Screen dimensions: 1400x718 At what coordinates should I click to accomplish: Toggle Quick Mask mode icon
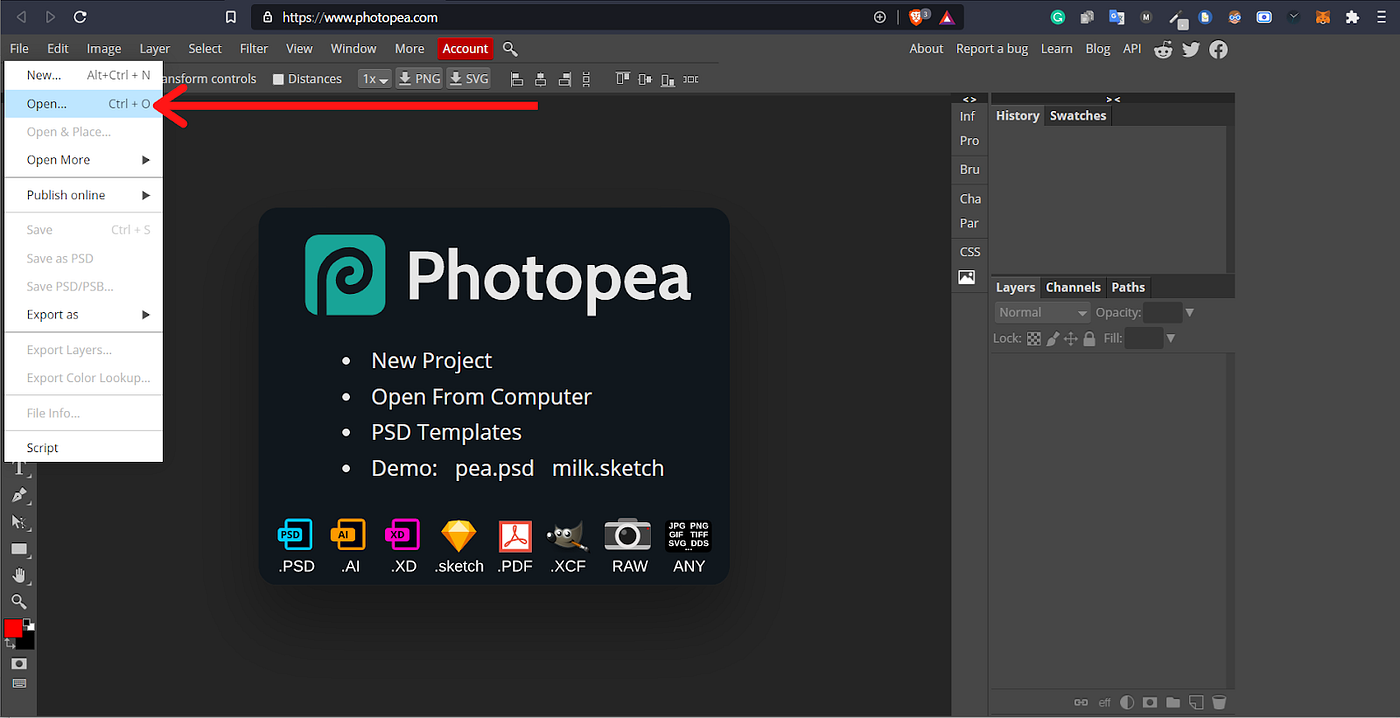coord(18,664)
